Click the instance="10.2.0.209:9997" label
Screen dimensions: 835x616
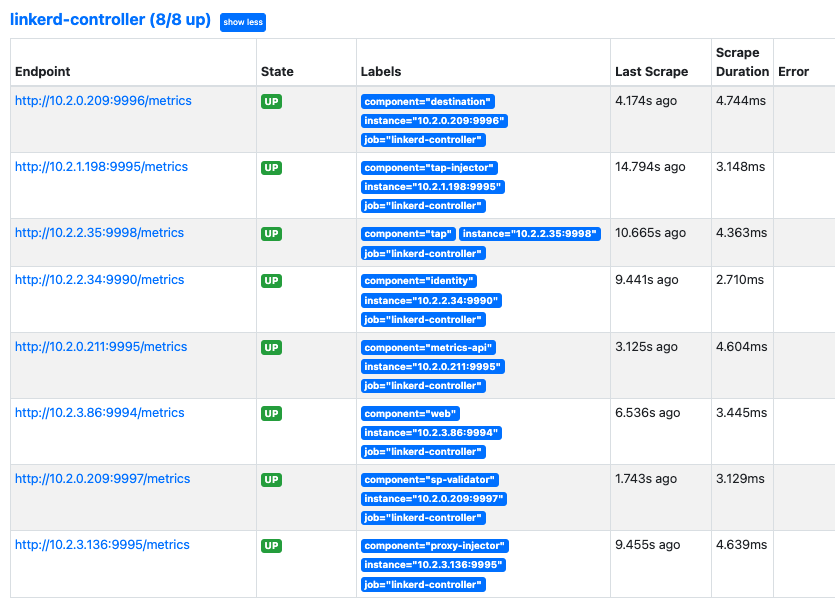433,499
